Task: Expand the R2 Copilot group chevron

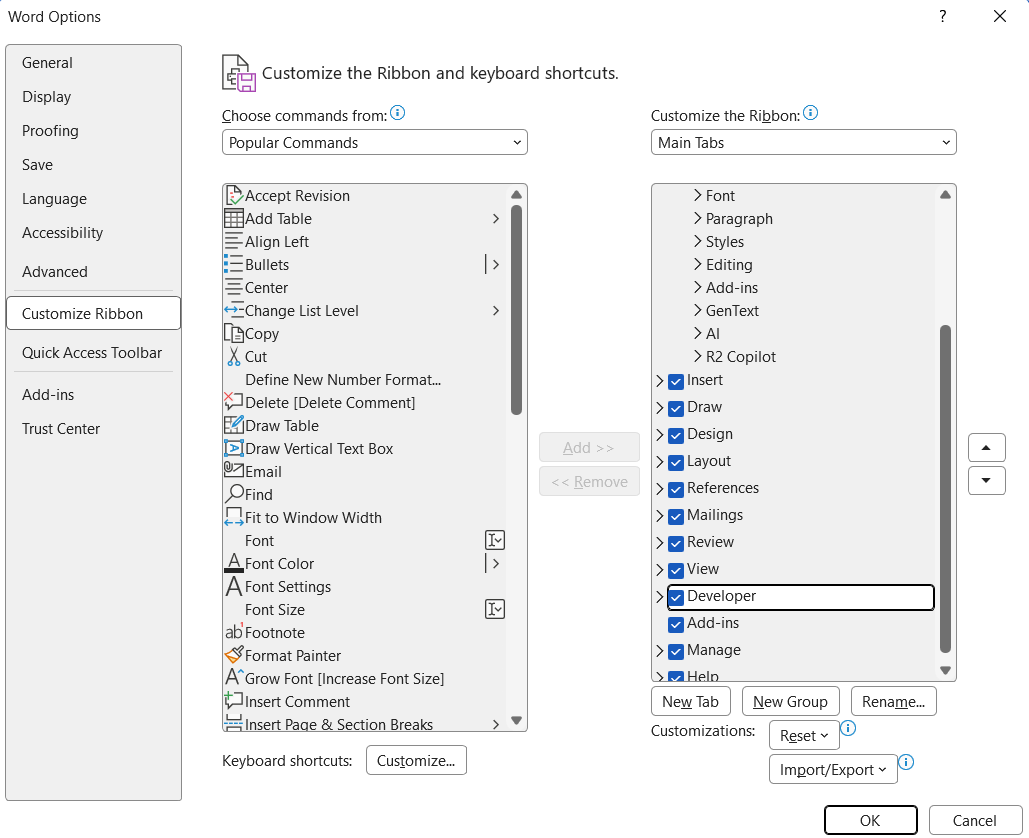Action: (x=698, y=356)
